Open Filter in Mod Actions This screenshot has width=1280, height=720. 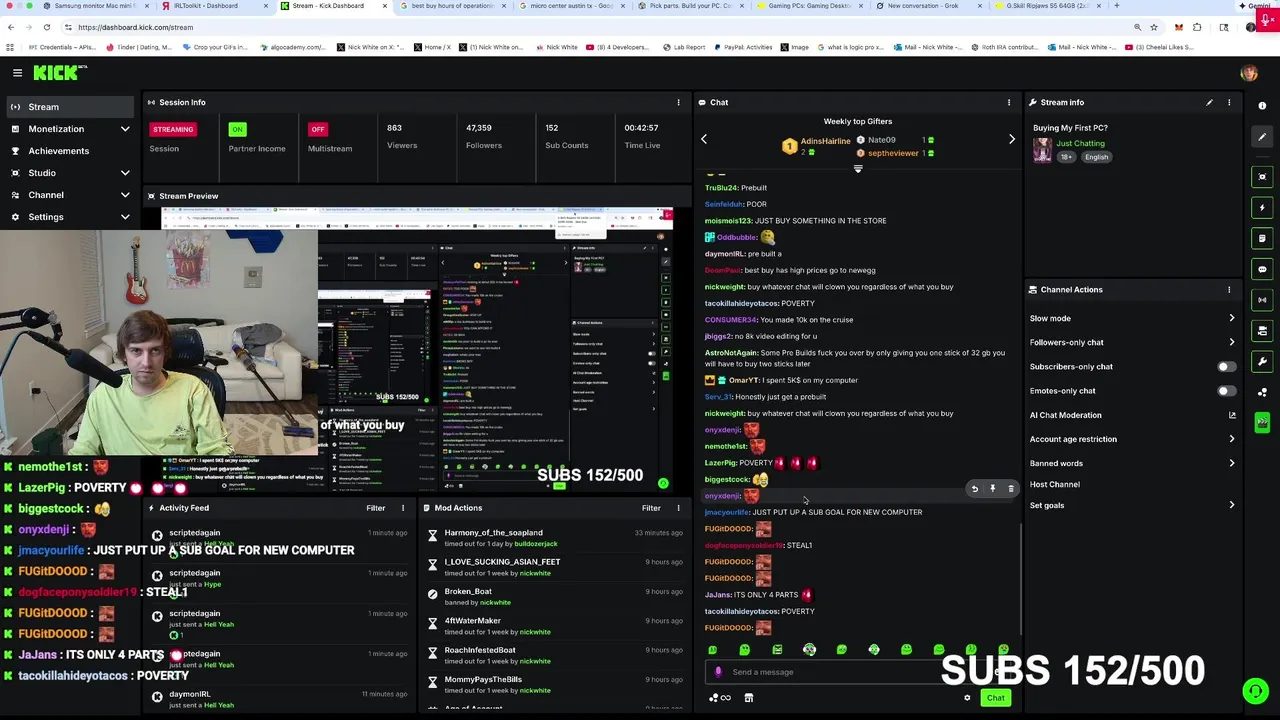pos(651,508)
